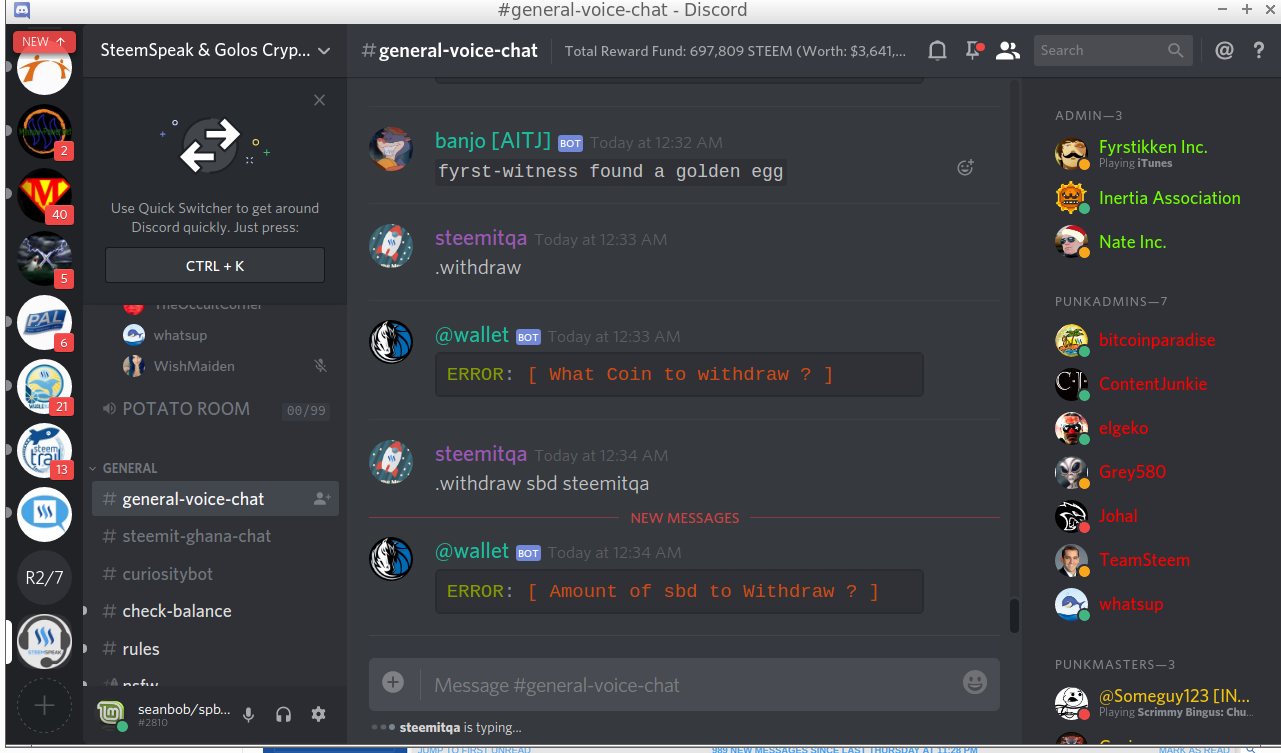This screenshot has width=1281, height=753.
Task: Click the chat scrollbar thumb
Action: [1014, 616]
